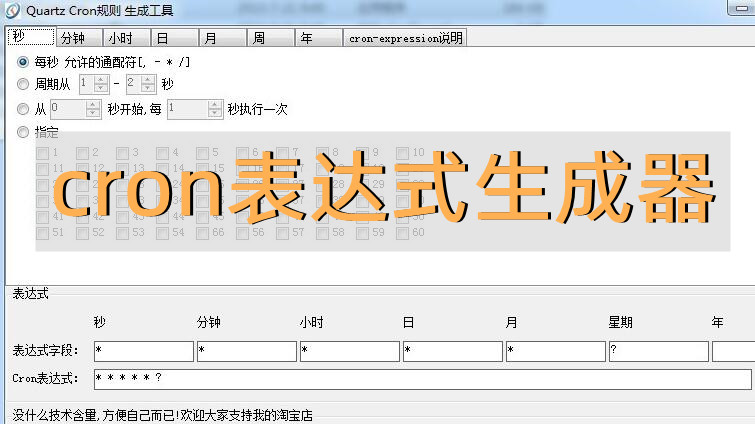
Task: Check the second 53 checkbox
Action: [x=123, y=233]
